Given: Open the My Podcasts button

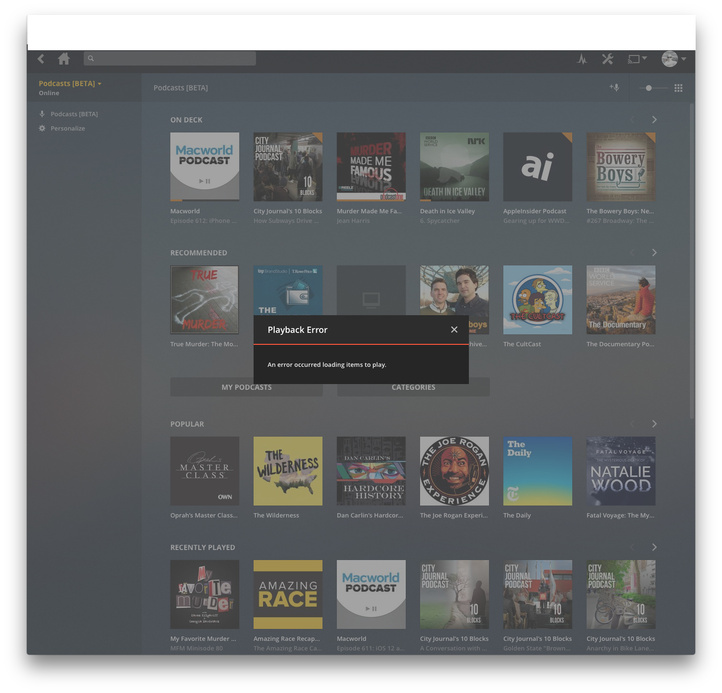Looking at the screenshot, I should point(246,387).
